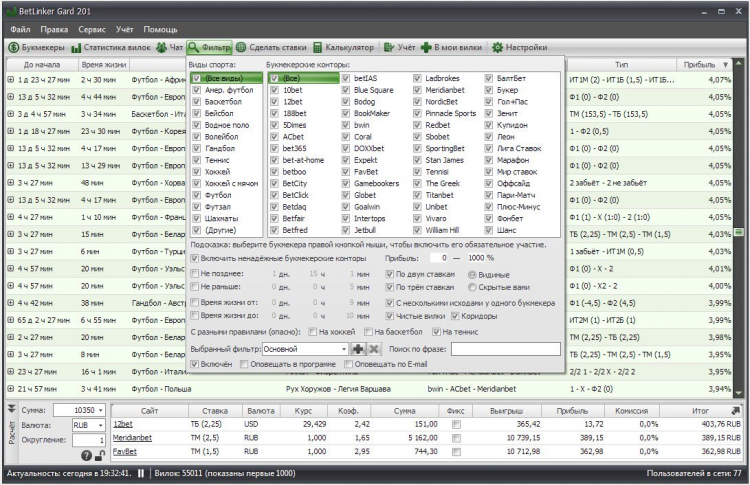750x485 pixels.
Task: Expand the row 3 д 4 ч 57 мин
Action: pos(11,114)
